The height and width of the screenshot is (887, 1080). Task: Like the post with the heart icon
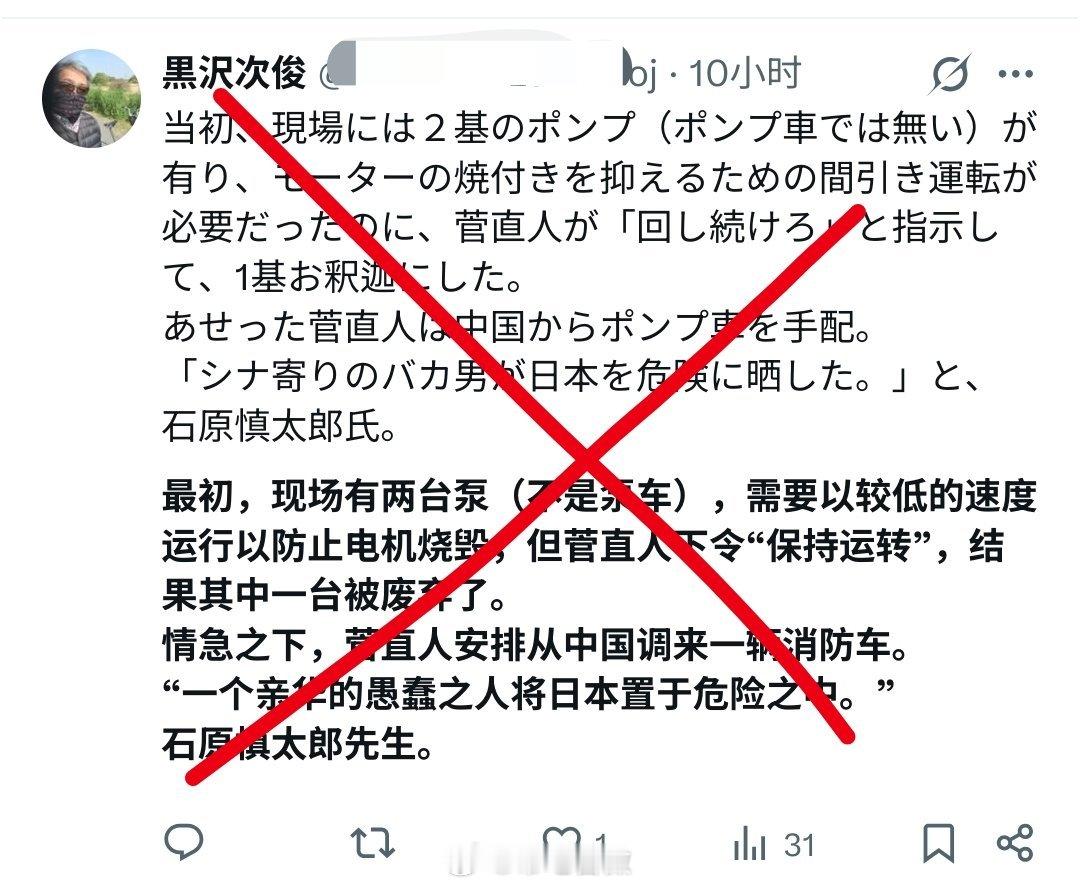[x=561, y=842]
